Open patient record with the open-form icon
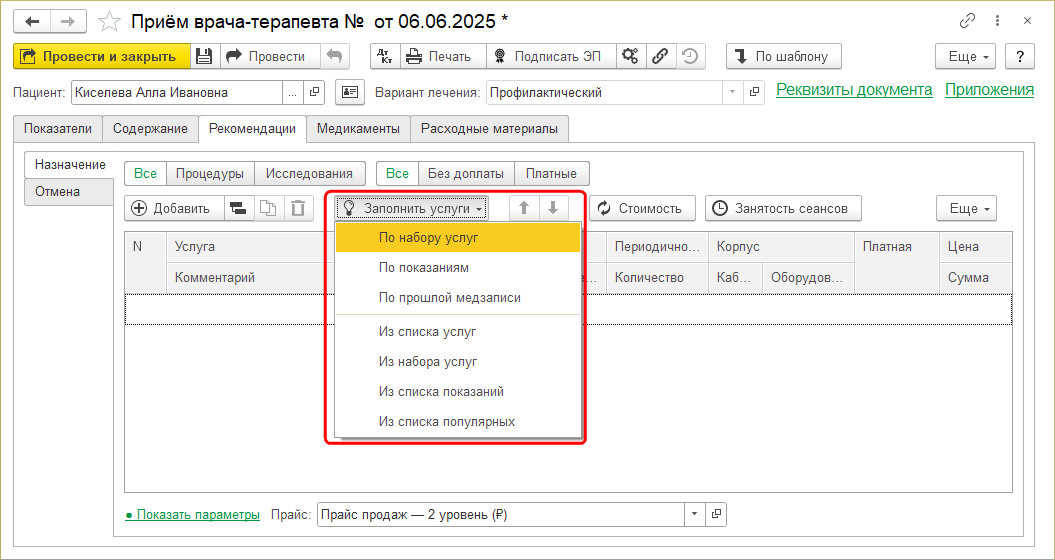 point(314,92)
